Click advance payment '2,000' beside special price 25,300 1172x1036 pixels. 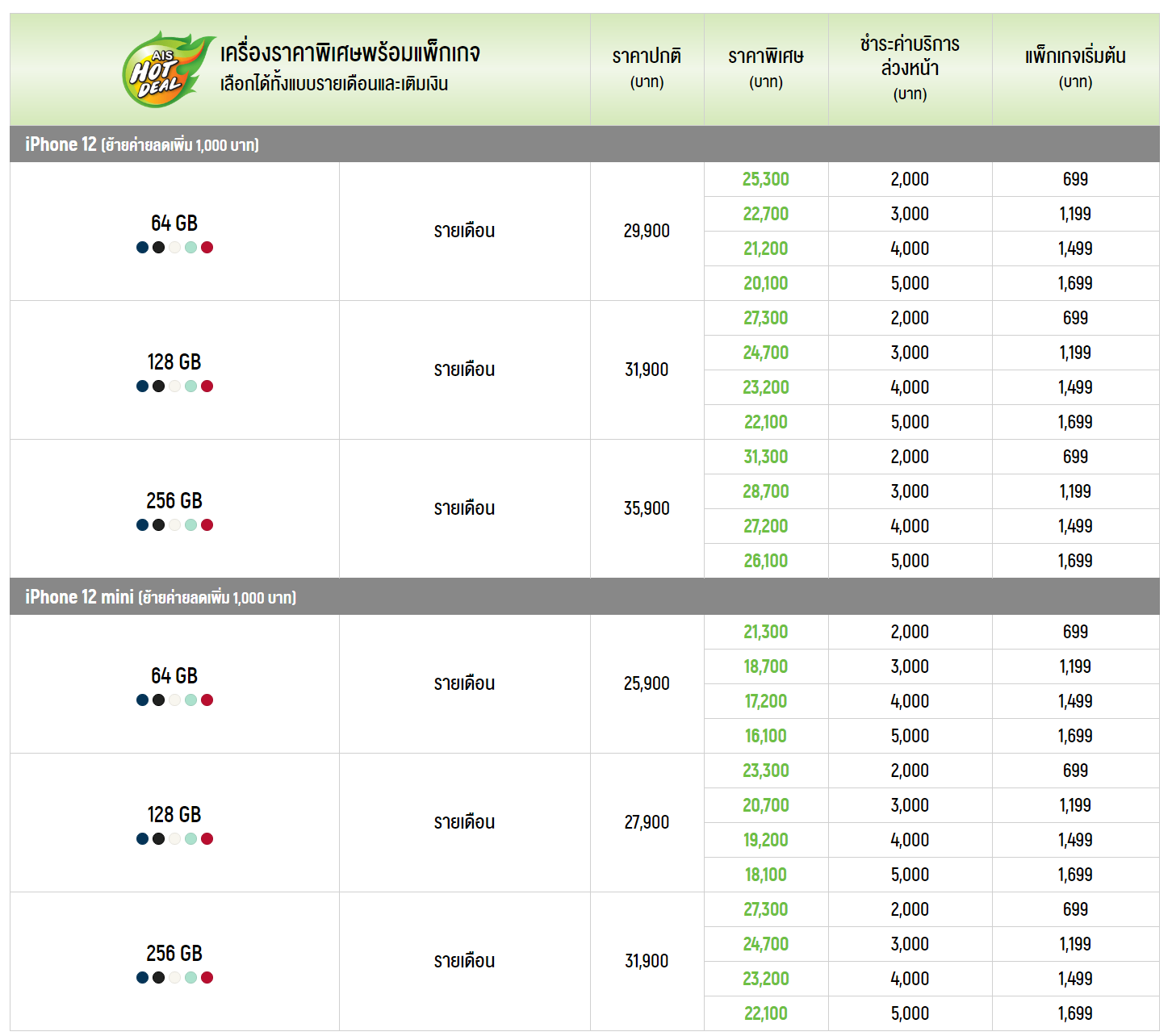coord(910,179)
